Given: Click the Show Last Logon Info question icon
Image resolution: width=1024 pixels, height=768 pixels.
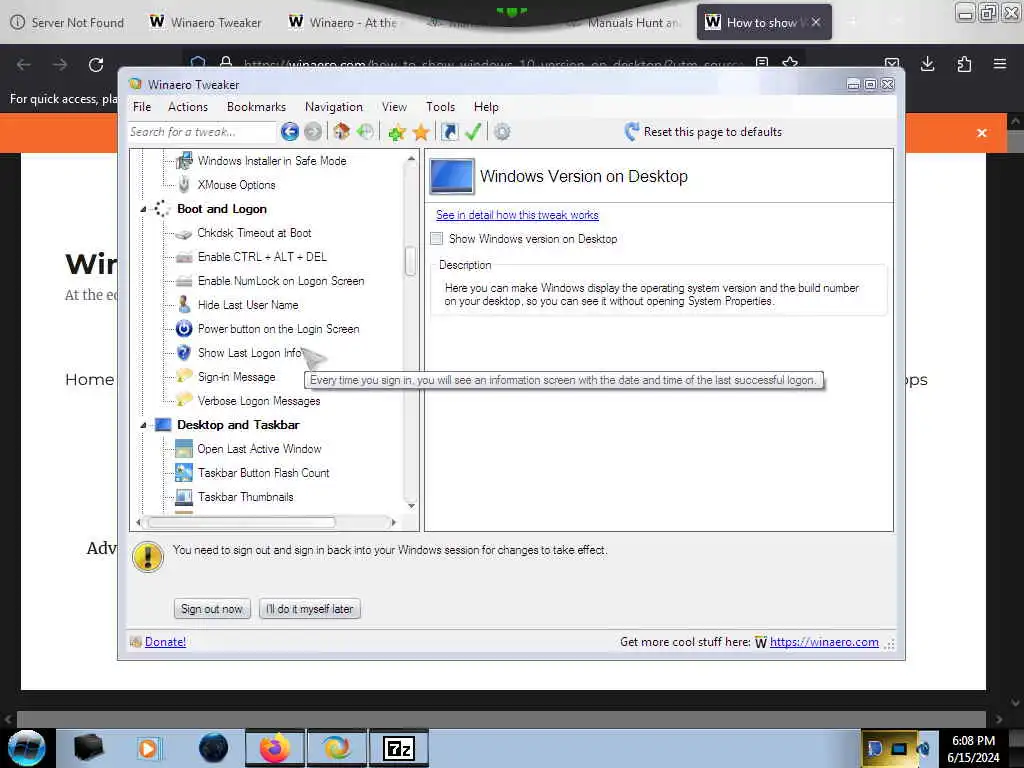Looking at the screenshot, I should 184,353.
